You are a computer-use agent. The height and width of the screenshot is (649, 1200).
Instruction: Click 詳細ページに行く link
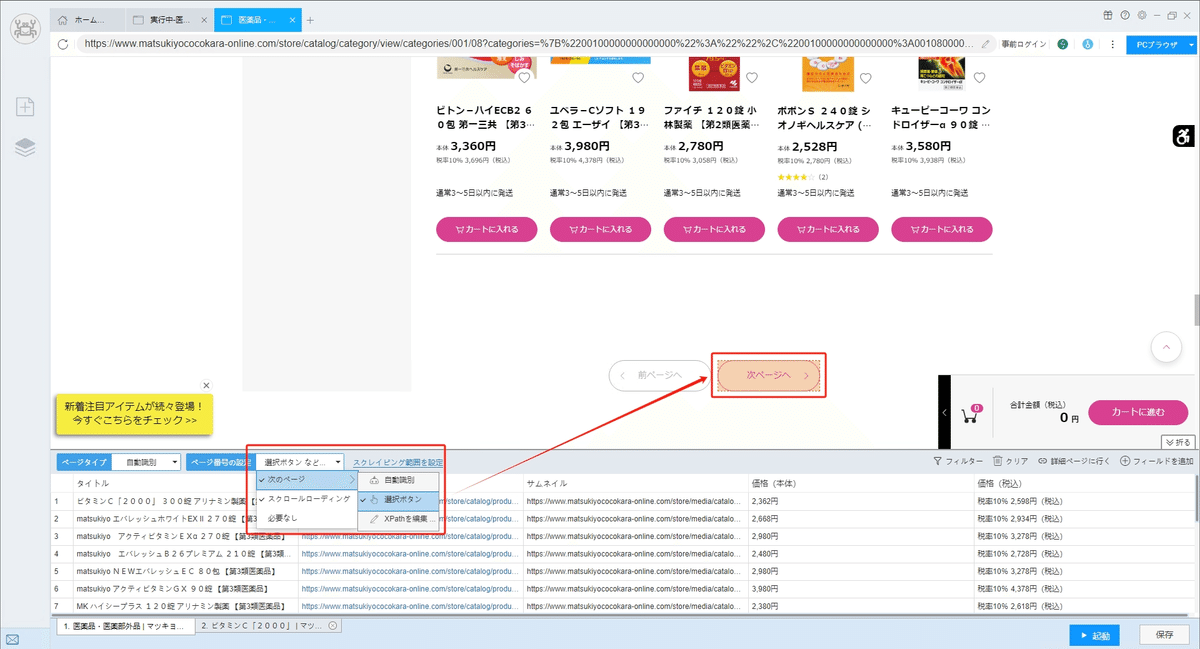[x=1075, y=461]
